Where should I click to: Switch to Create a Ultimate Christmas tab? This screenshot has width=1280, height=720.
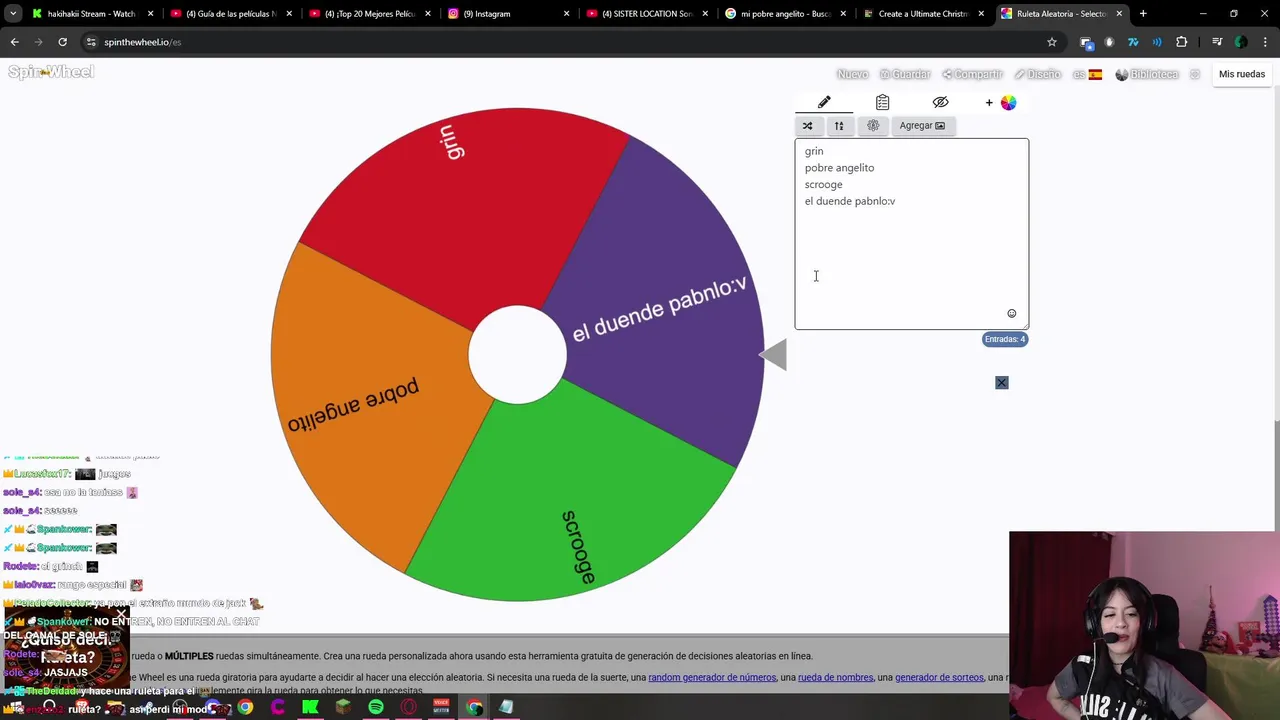pyautogui.click(x=924, y=14)
